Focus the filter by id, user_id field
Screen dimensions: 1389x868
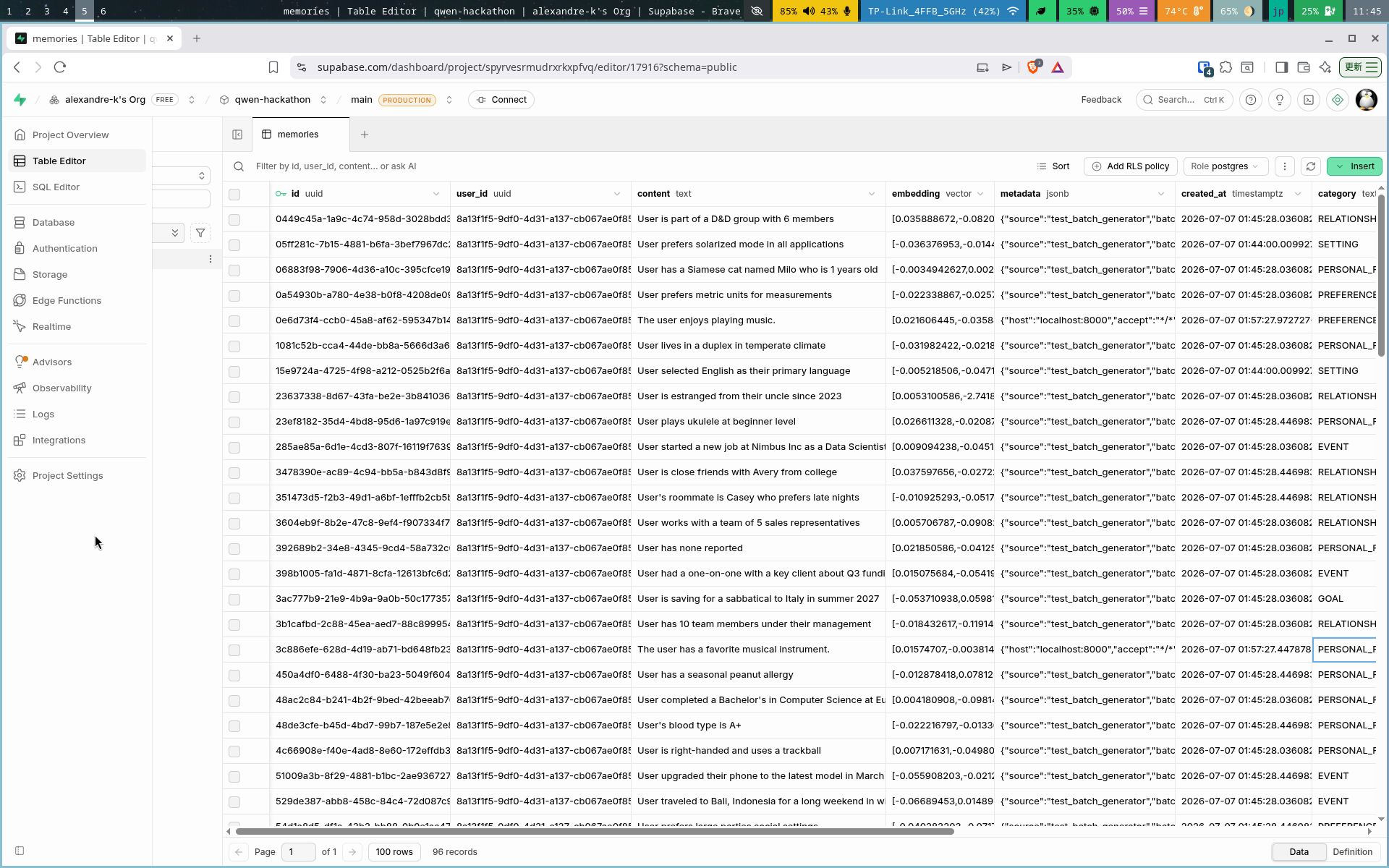tap(637, 166)
